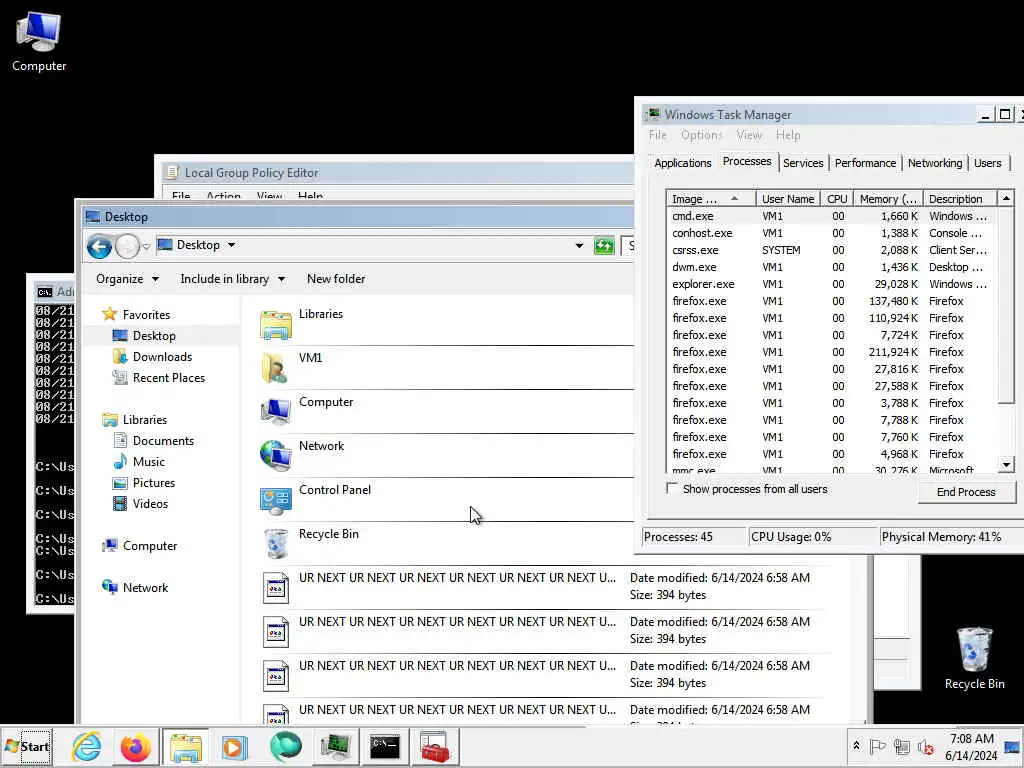Screen dimensions: 1024x768
Task: Click the Forward navigation button in Explorer
Action: (x=127, y=247)
